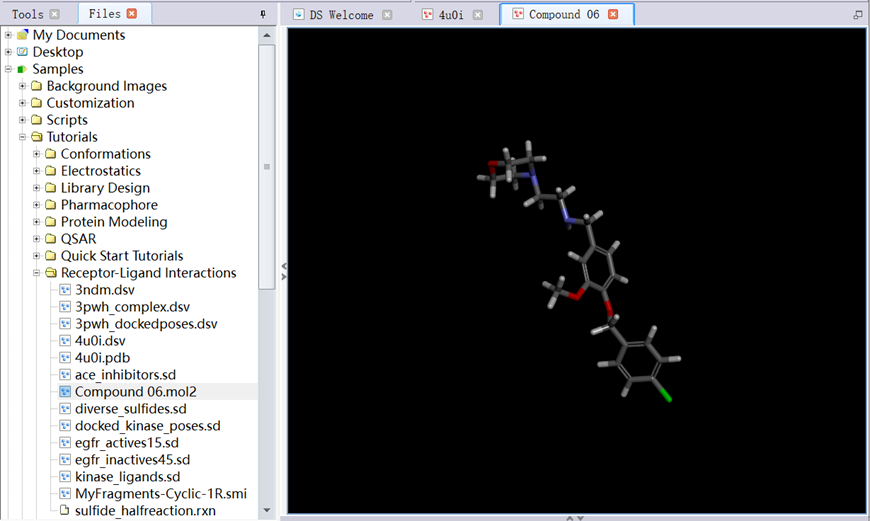Select 3pwh_complex.dsv in the tree
This screenshot has width=870, height=521.
pos(132,307)
